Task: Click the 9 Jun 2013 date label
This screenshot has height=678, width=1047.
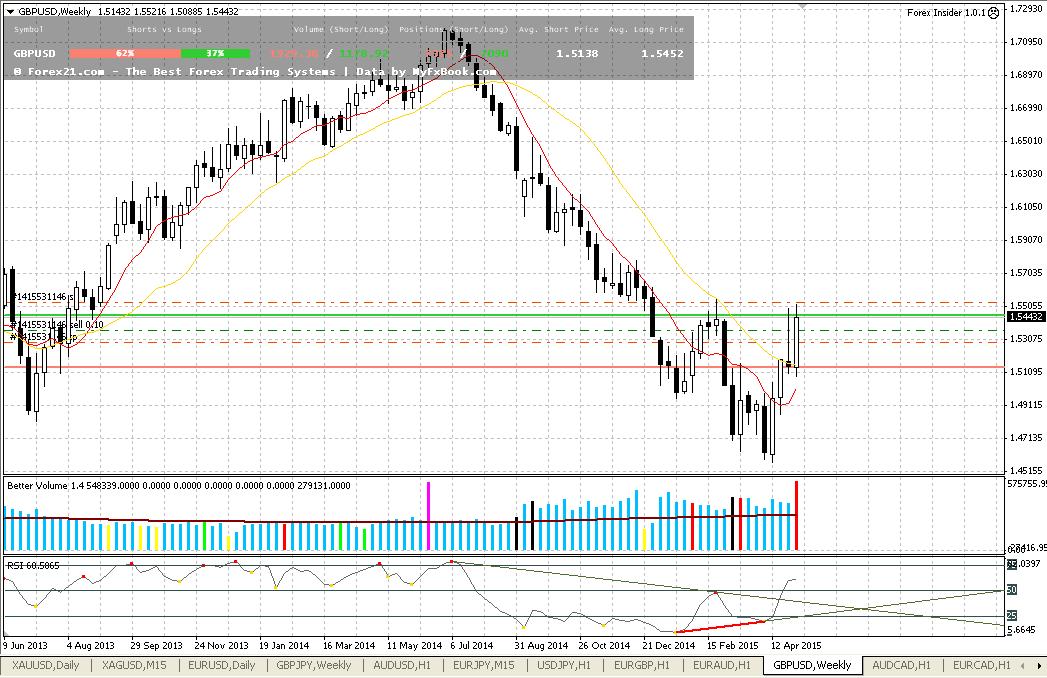Action: [25, 646]
